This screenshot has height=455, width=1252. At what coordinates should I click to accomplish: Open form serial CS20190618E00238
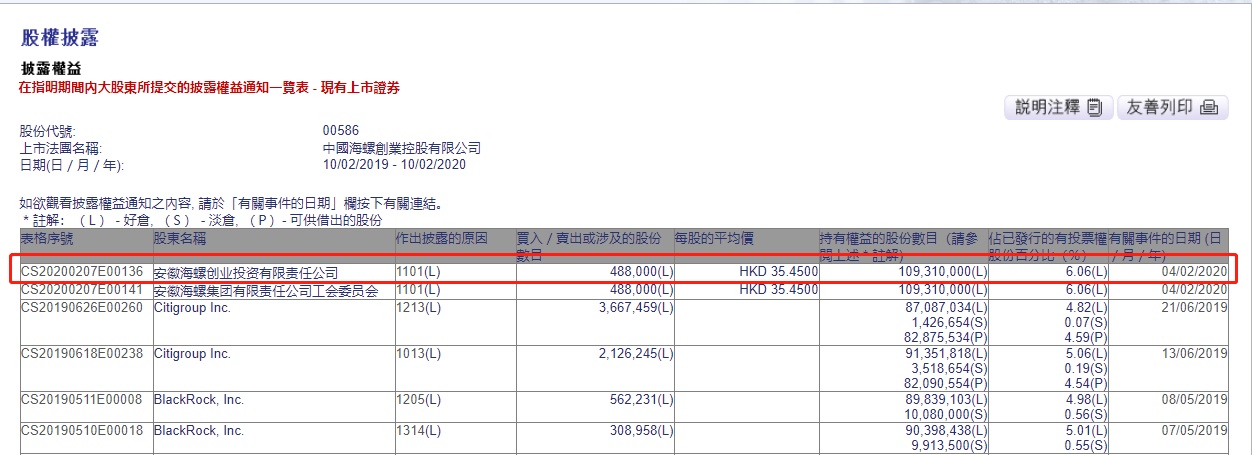tap(82, 353)
